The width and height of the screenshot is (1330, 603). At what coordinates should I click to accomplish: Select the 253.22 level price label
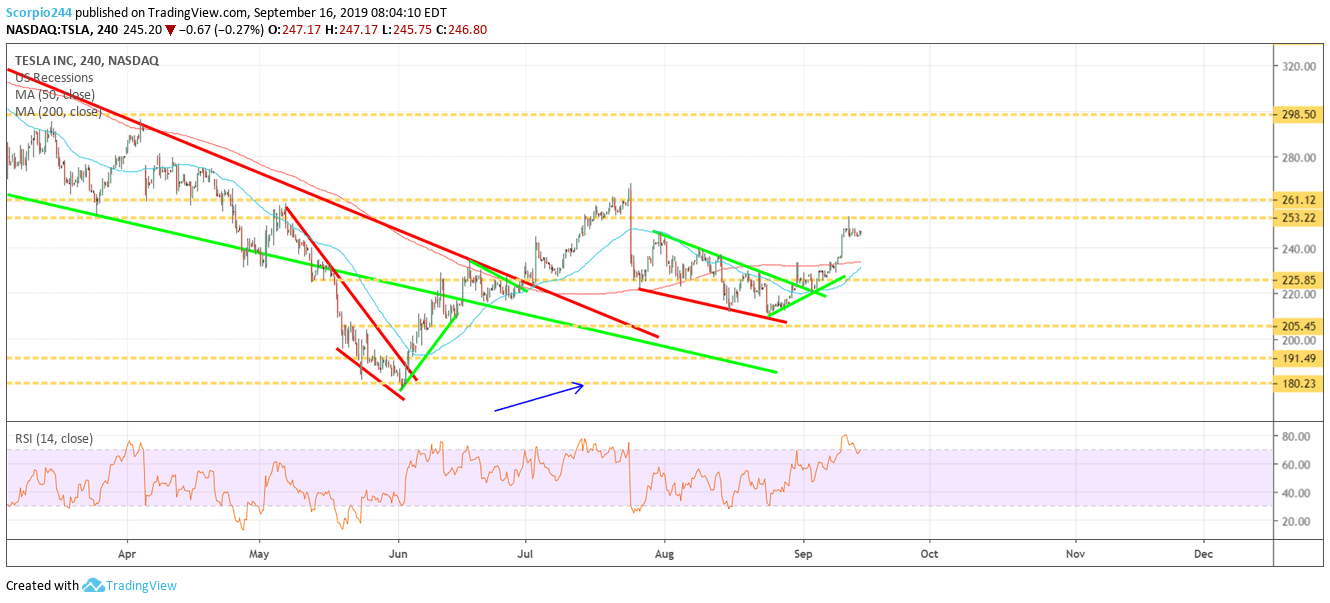[1298, 218]
